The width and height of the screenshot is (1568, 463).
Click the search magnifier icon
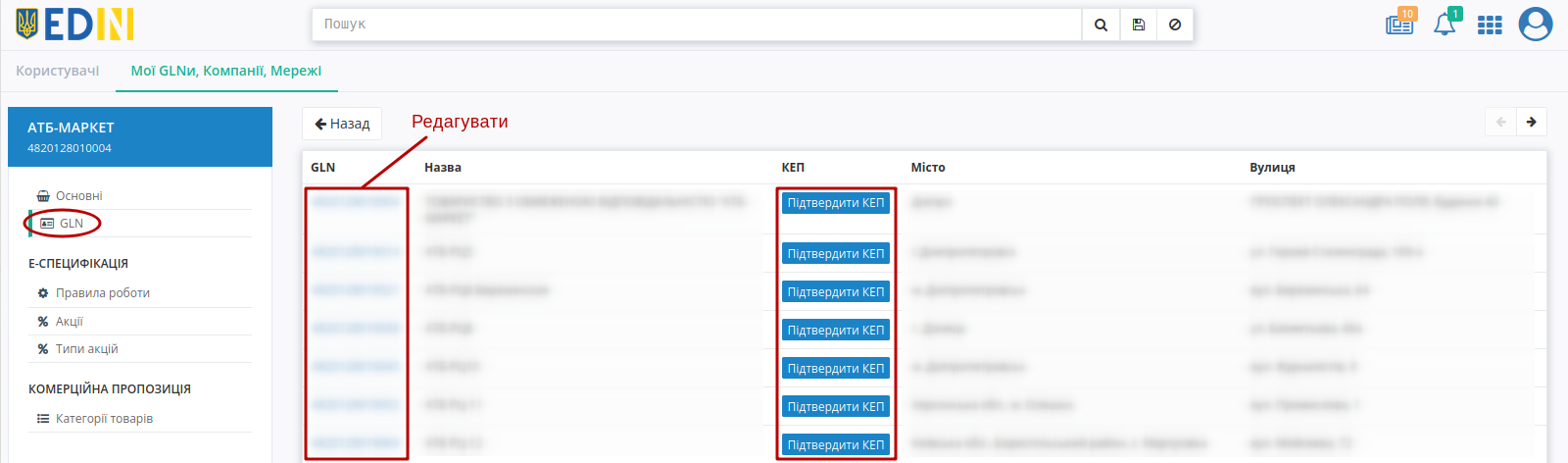(1101, 25)
